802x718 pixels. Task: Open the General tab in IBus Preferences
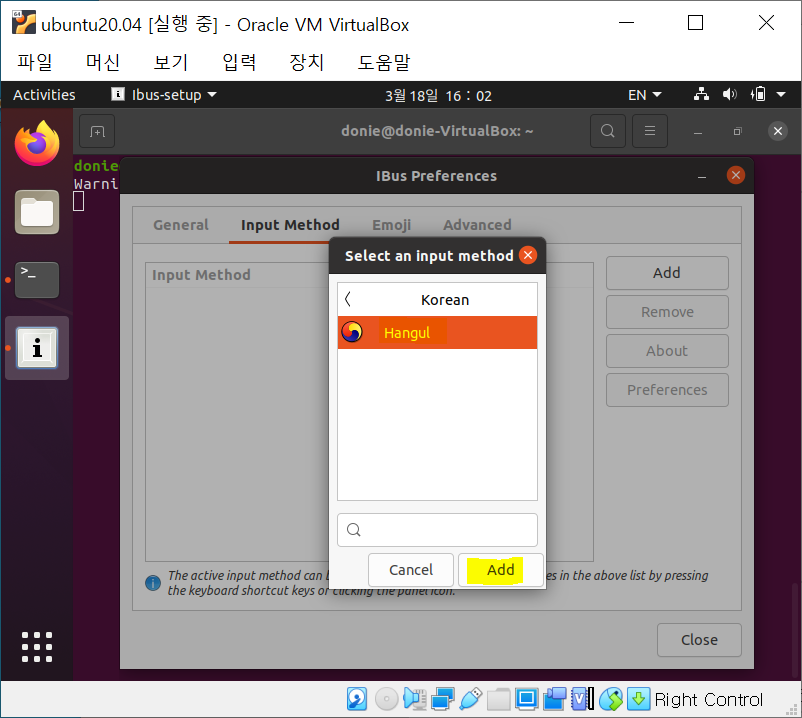(181, 225)
